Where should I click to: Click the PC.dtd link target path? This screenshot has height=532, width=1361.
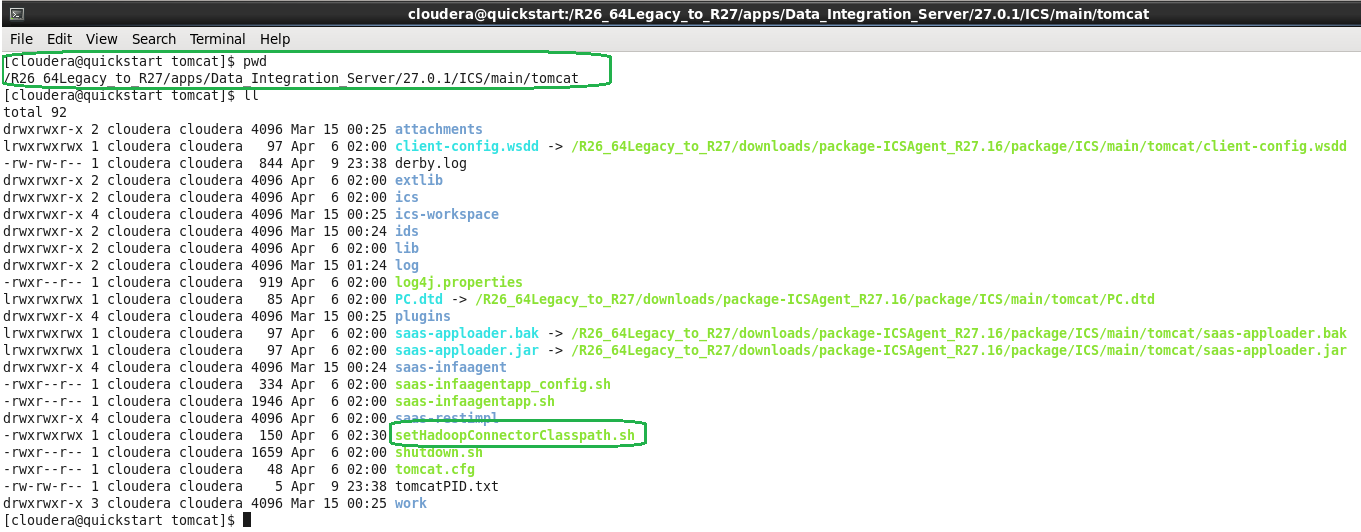[x=815, y=299]
